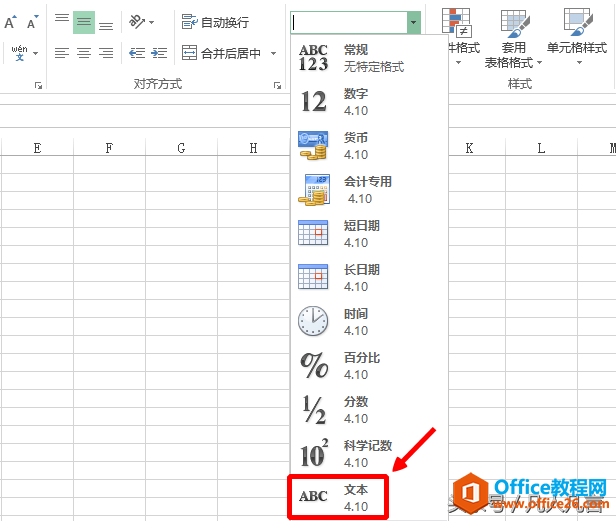The image size is (616, 521).
Task: Center text horizontally
Action: click(x=84, y=53)
